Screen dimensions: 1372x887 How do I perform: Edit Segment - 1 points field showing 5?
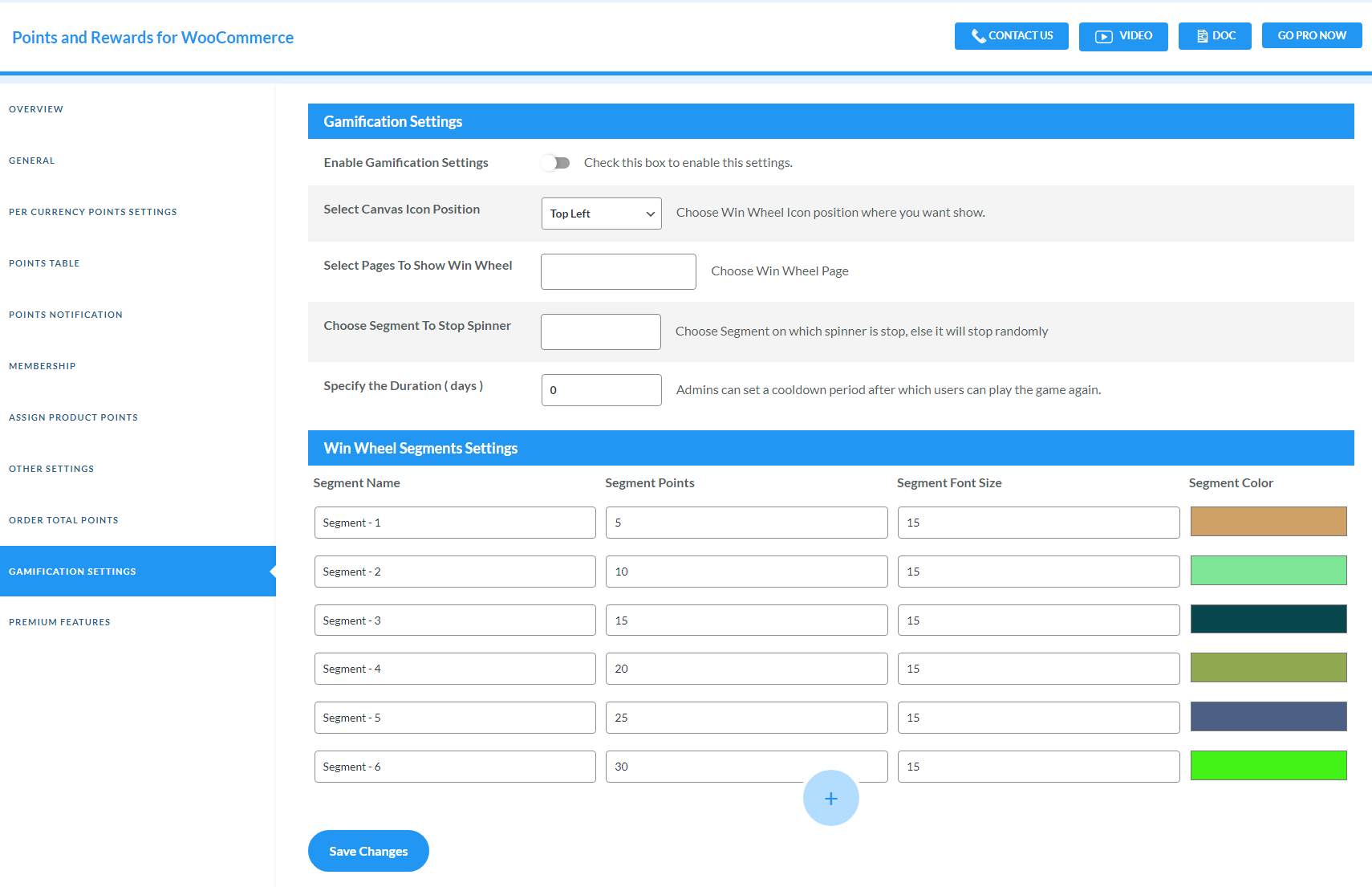(x=747, y=523)
